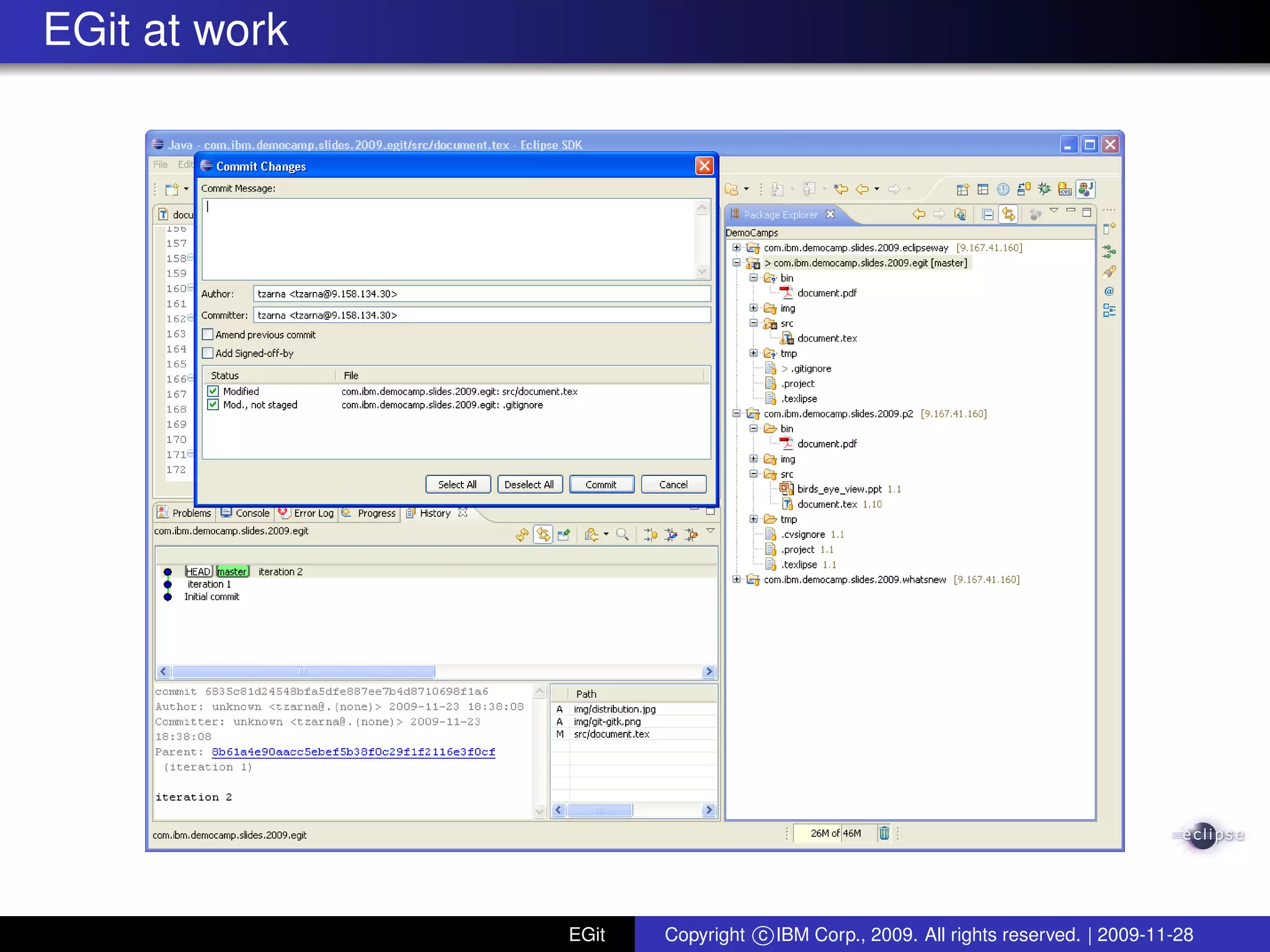Click right arrow of commit graph scrollbar
Image resolution: width=1270 pixels, height=952 pixels.
point(709,671)
